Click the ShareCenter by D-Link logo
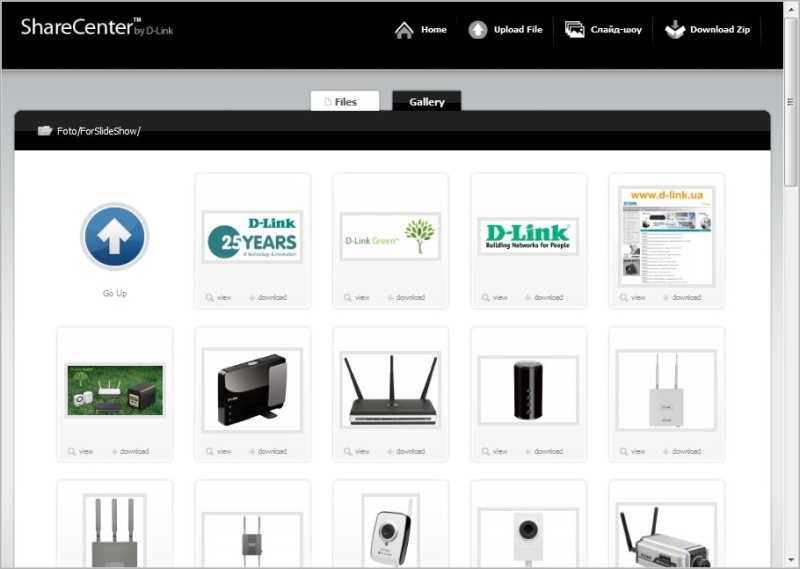Screen dimensions: 800x569 [x=97, y=27]
